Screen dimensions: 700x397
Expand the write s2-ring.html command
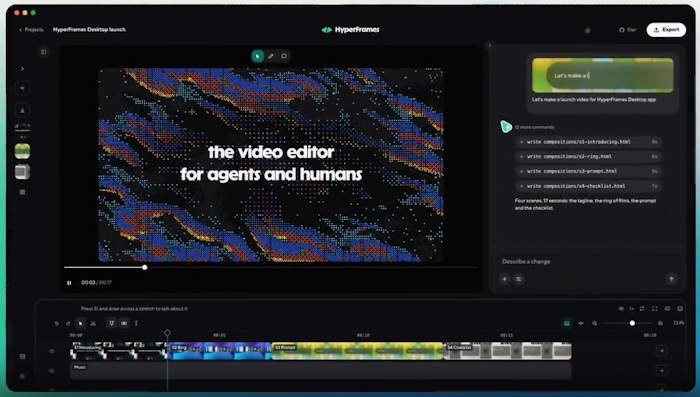588,157
